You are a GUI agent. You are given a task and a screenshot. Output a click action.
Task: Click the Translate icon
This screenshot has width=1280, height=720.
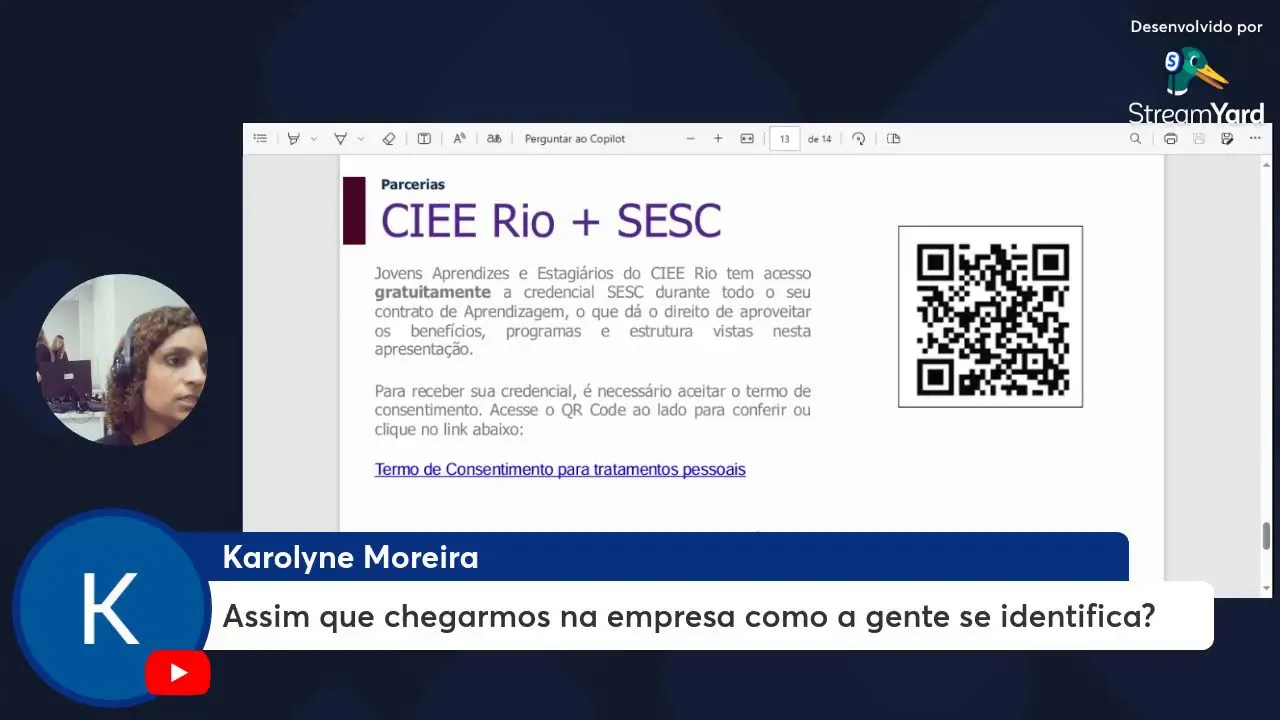point(494,139)
